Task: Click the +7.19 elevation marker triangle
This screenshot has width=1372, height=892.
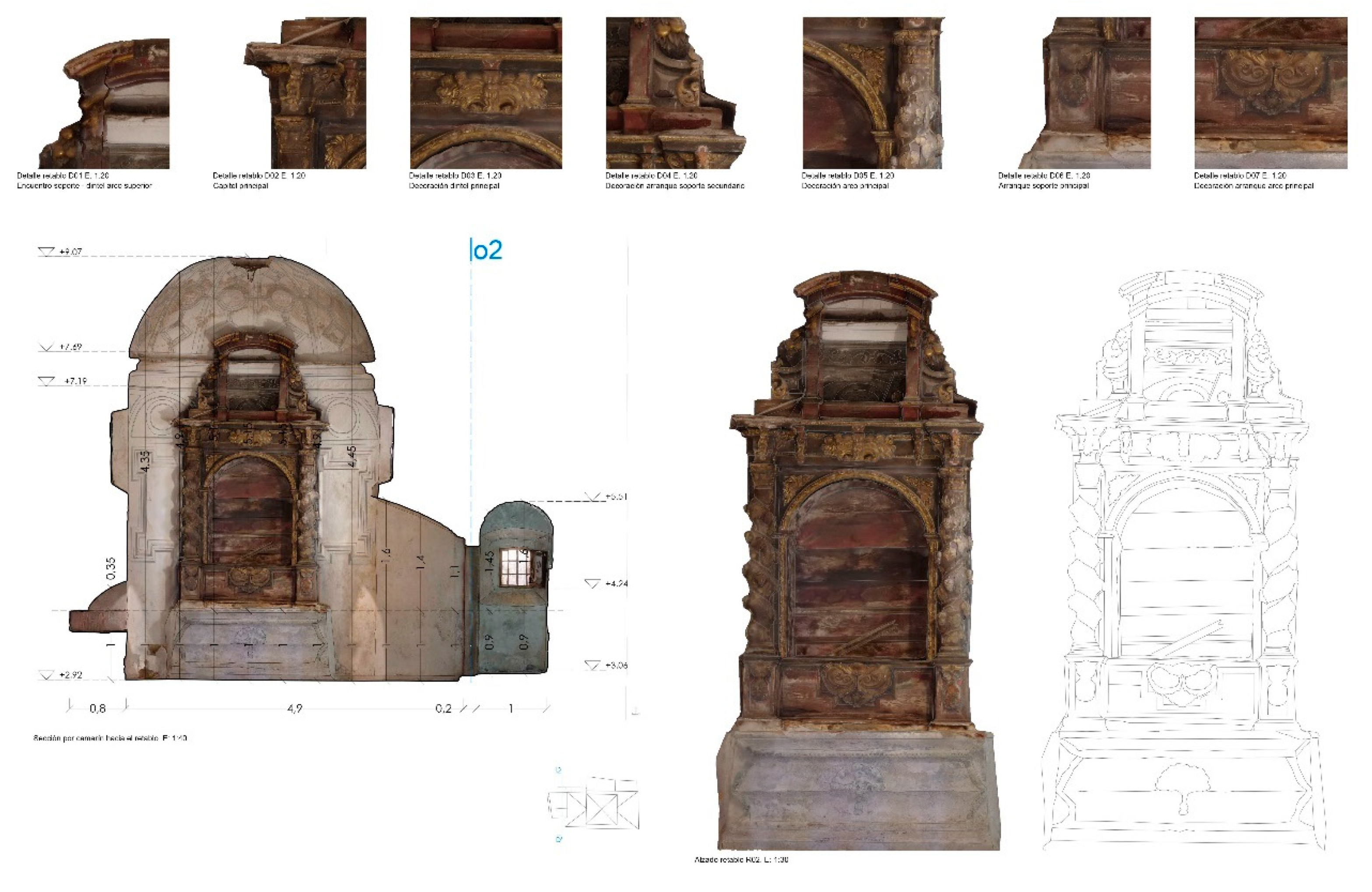Action: click(46, 381)
